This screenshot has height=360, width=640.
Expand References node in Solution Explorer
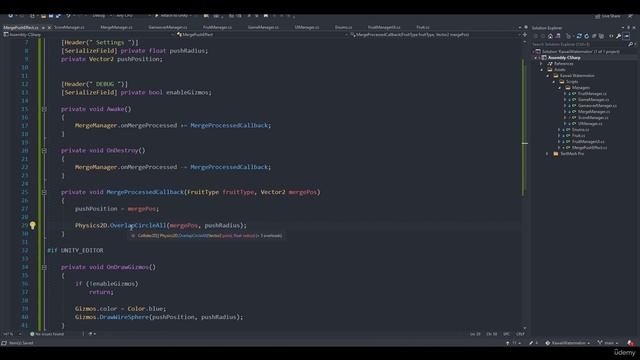point(542,64)
